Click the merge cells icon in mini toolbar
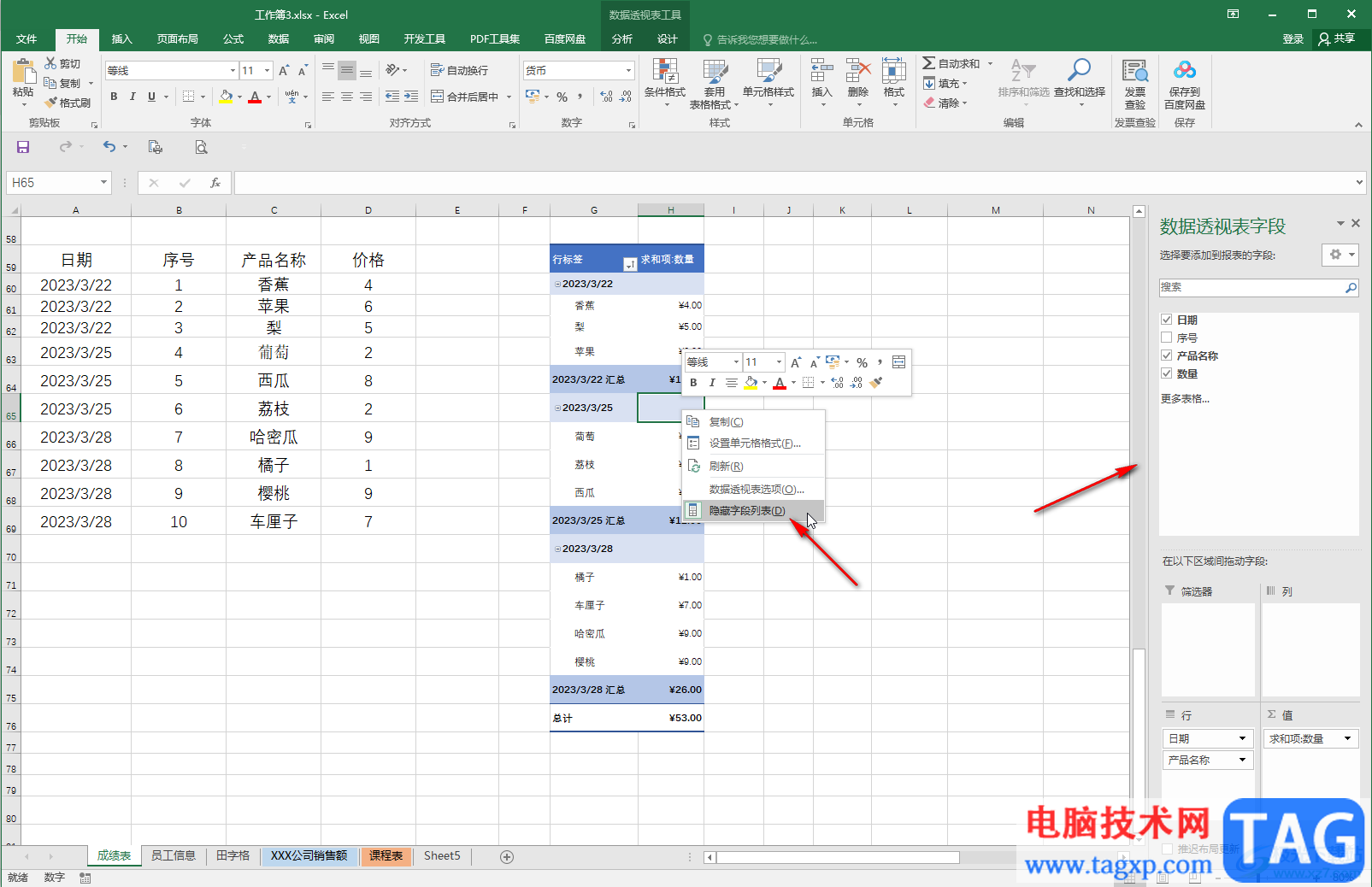This screenshot has width=1372, height=887. [898, 362]
